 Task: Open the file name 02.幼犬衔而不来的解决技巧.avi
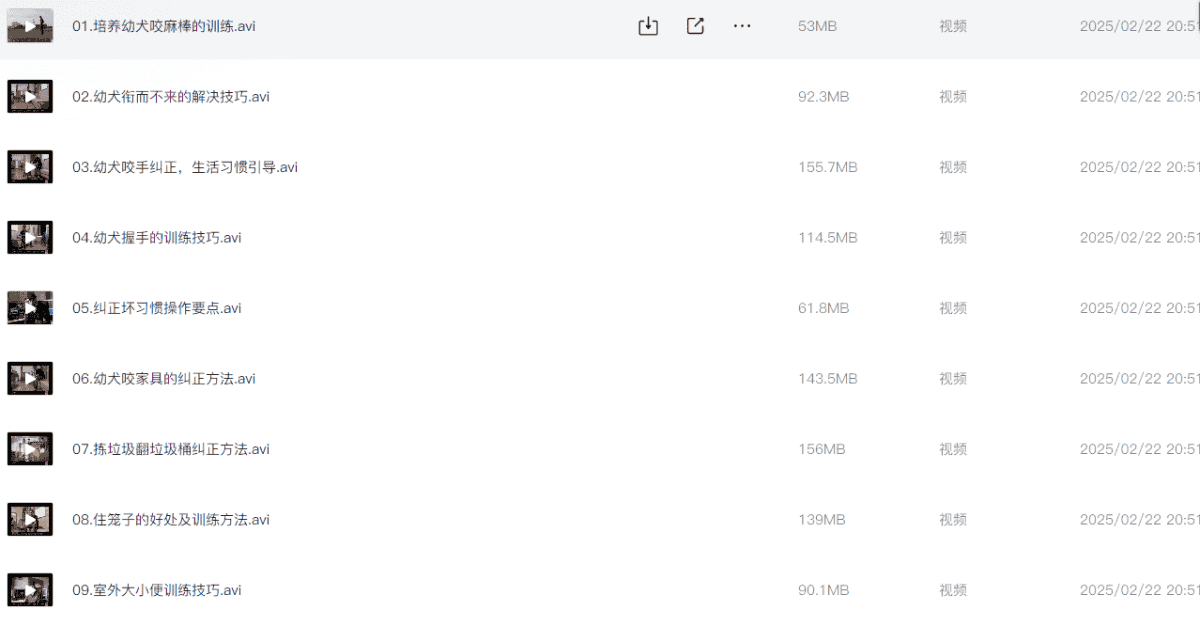click(171, 97)
